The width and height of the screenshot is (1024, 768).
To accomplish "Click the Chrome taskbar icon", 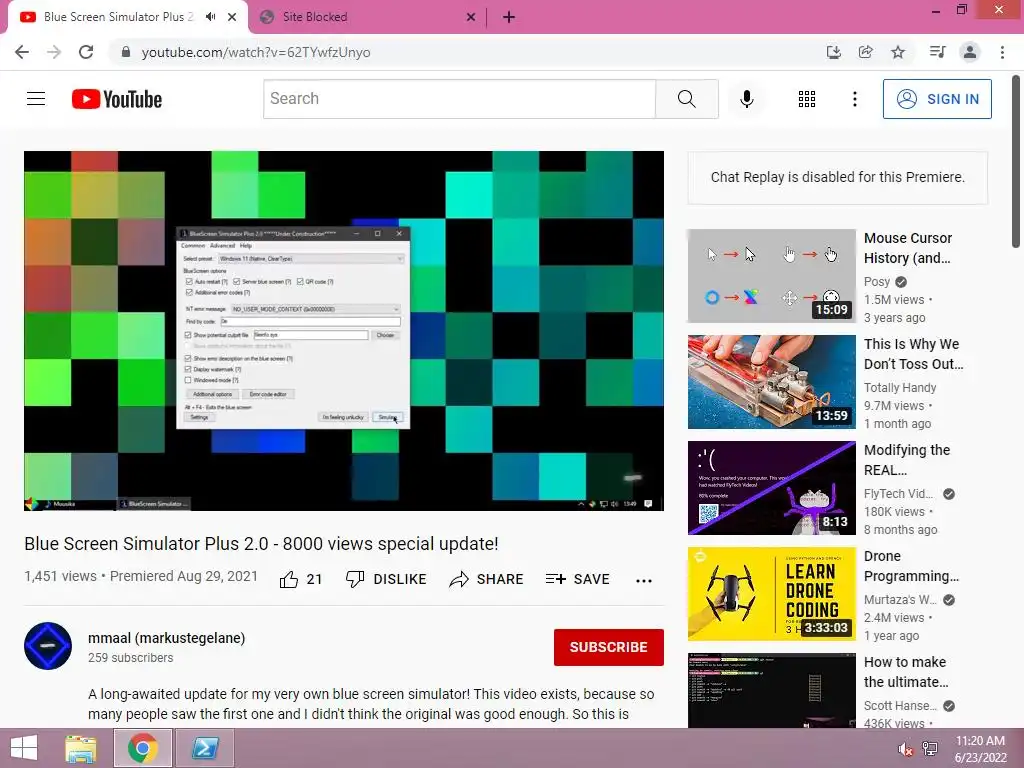I will point(142,748).
